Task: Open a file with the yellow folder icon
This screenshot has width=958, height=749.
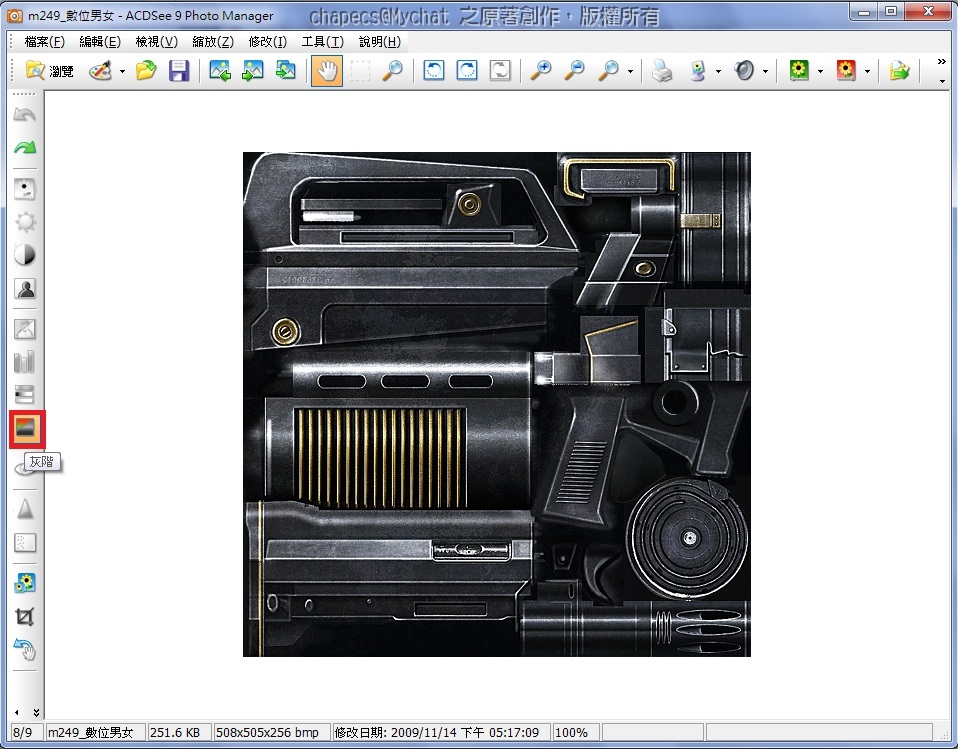Action: (146, 71)
